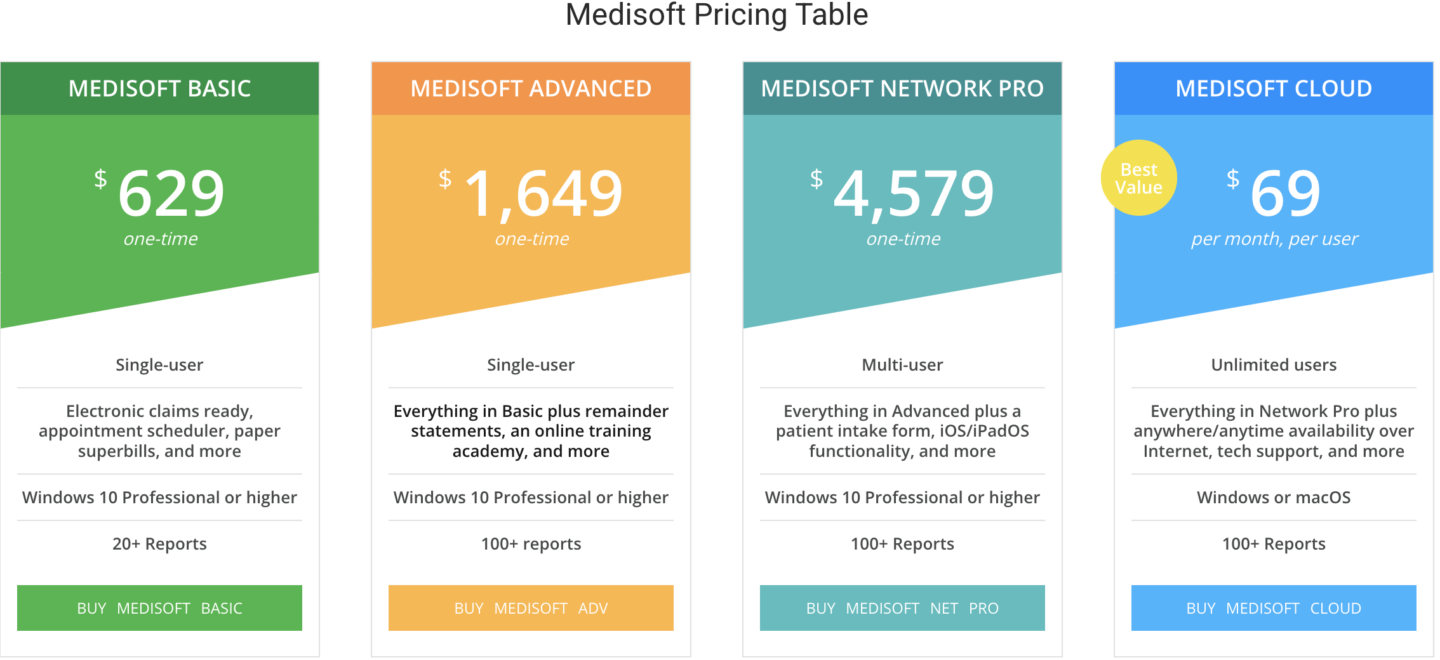This screenshot has width=1440, height=660.
Task: Click the Buy Medisoft Net Pro button
Action: [x=902, y=607]
